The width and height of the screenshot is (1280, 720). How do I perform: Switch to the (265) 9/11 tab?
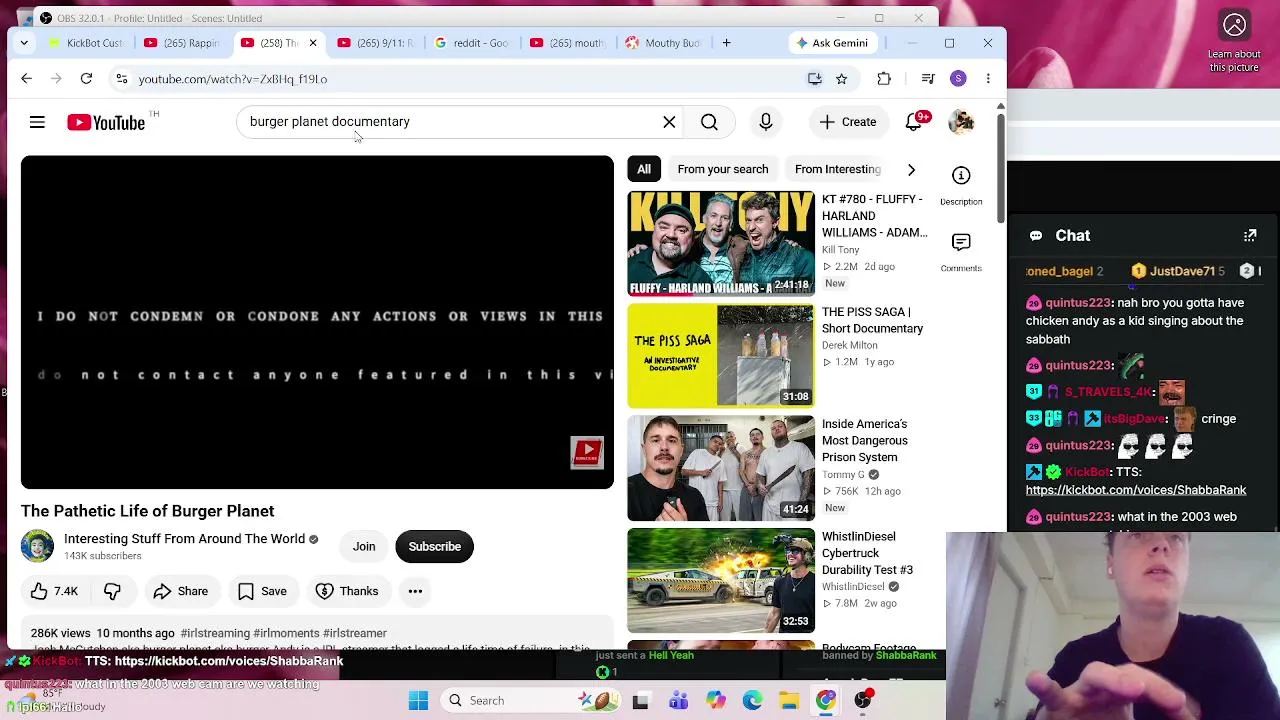click(377, 43)
